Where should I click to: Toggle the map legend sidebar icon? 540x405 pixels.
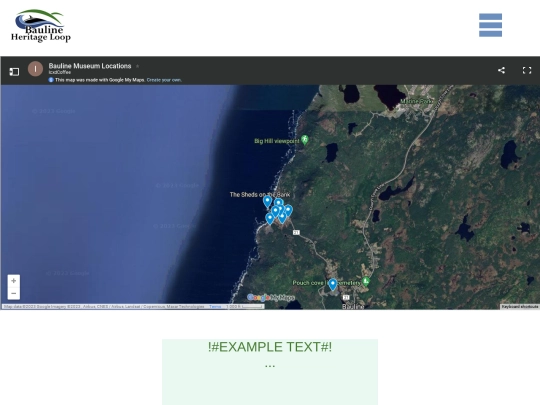pyautogui.click(x=14, y=71)
